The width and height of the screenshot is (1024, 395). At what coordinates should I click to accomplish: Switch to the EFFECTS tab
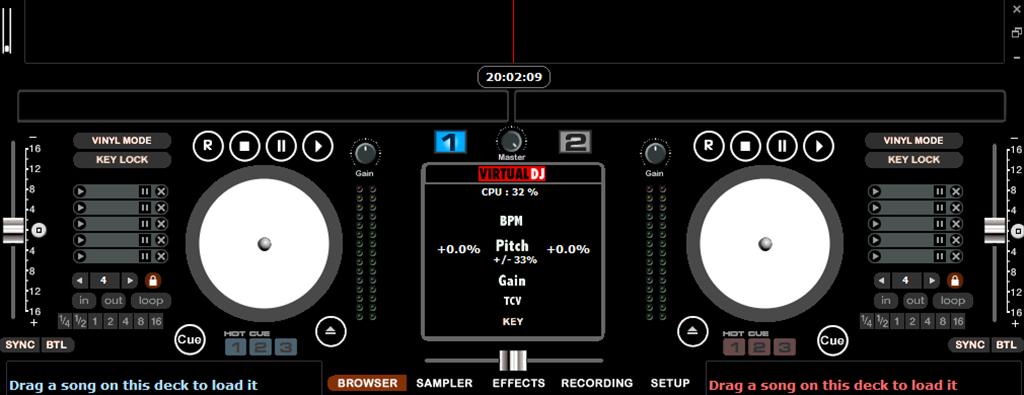point(519,383)
